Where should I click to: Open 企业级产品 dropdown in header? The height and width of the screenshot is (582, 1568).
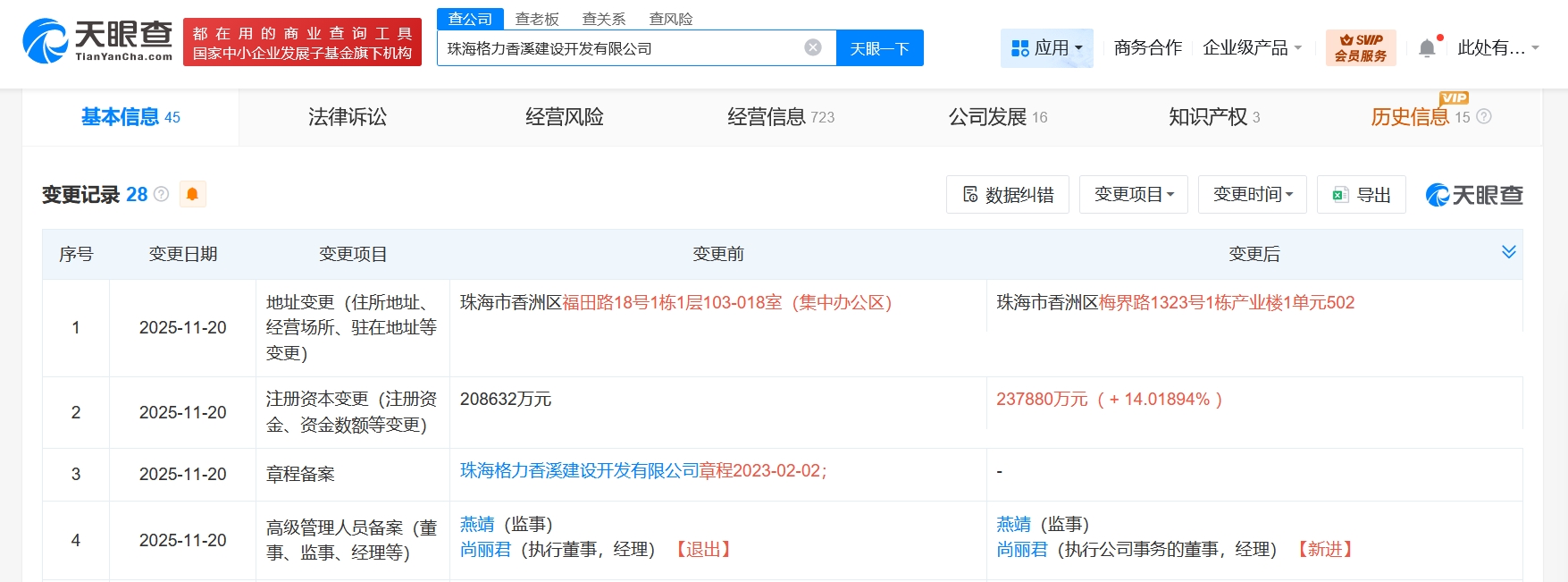[x=1252, y=48]
